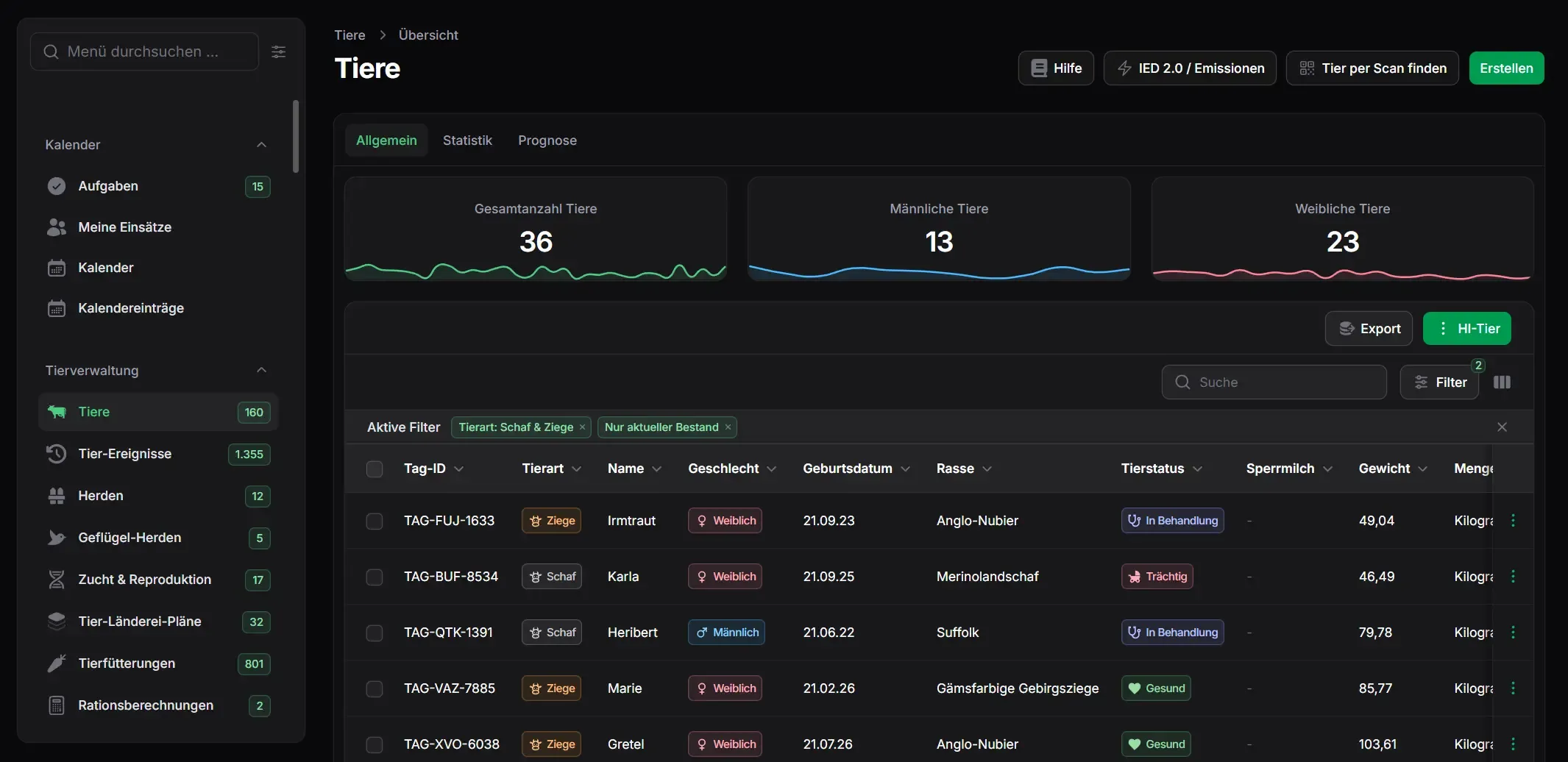Toggle the select-all checkbox in table header
The image size is (1568, 762).
click(375, 469)
